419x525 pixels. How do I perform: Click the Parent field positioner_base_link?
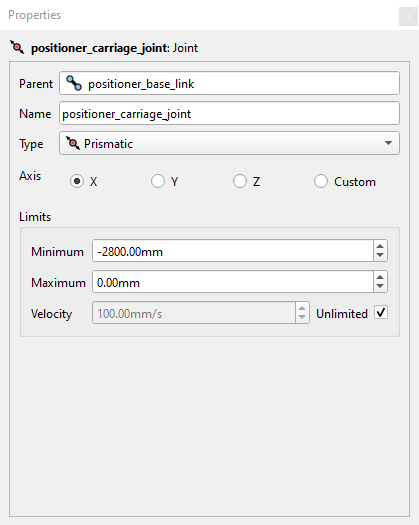[x=229, y=83]
